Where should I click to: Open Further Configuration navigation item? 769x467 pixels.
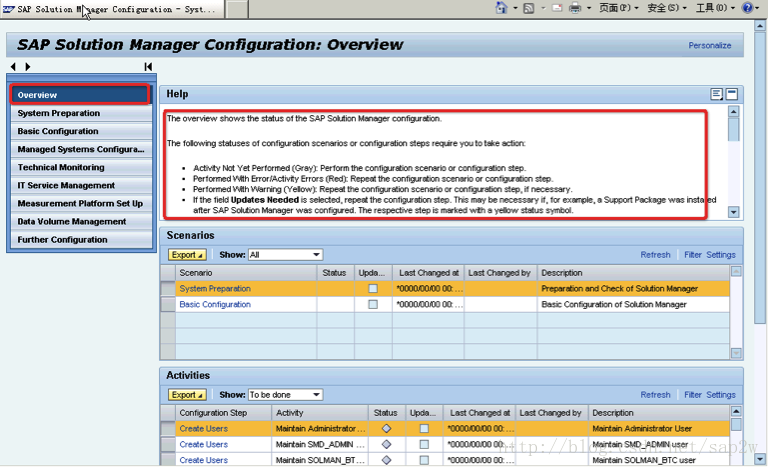(81, 240)
